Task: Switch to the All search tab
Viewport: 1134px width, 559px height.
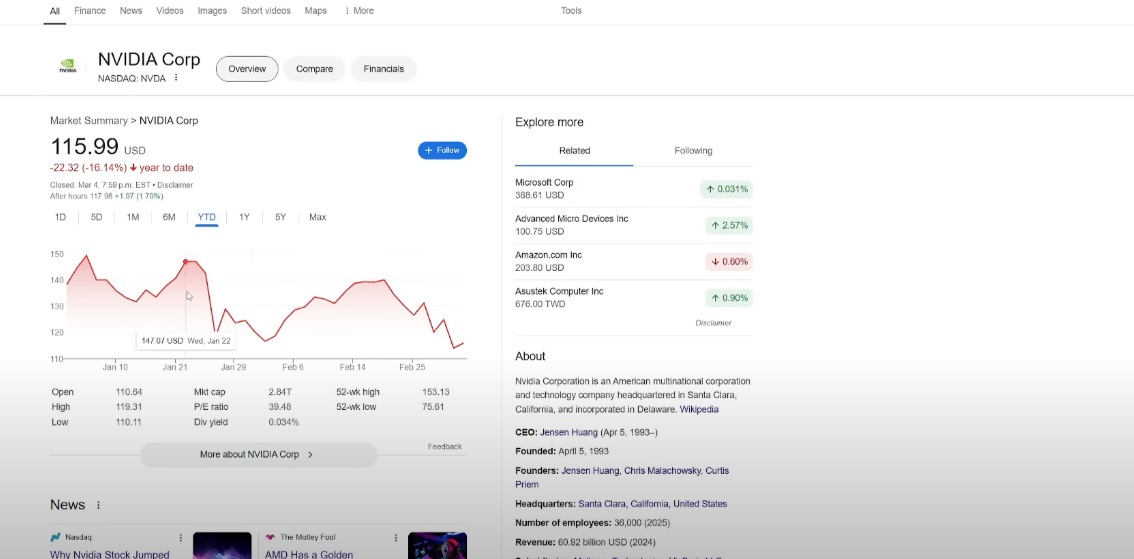Action: (55, 11)
